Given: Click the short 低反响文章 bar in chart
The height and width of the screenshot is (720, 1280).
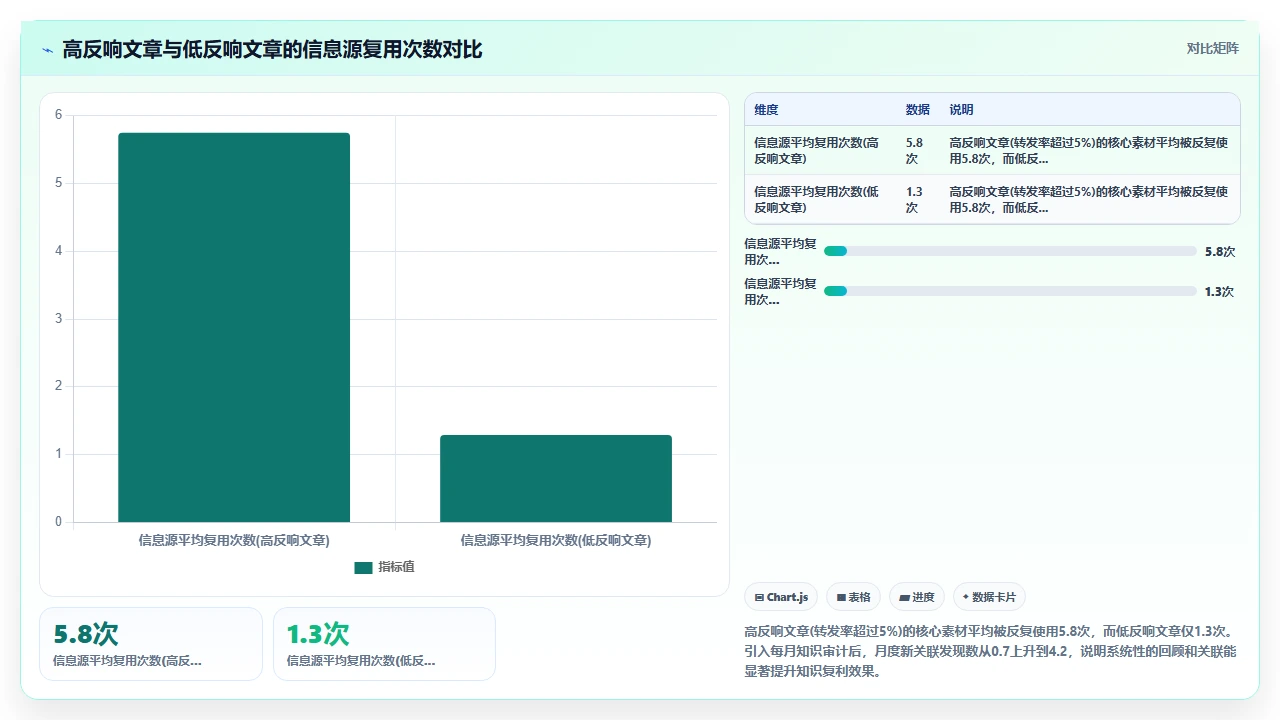Looking at the screenshot, I should [556, 478].
